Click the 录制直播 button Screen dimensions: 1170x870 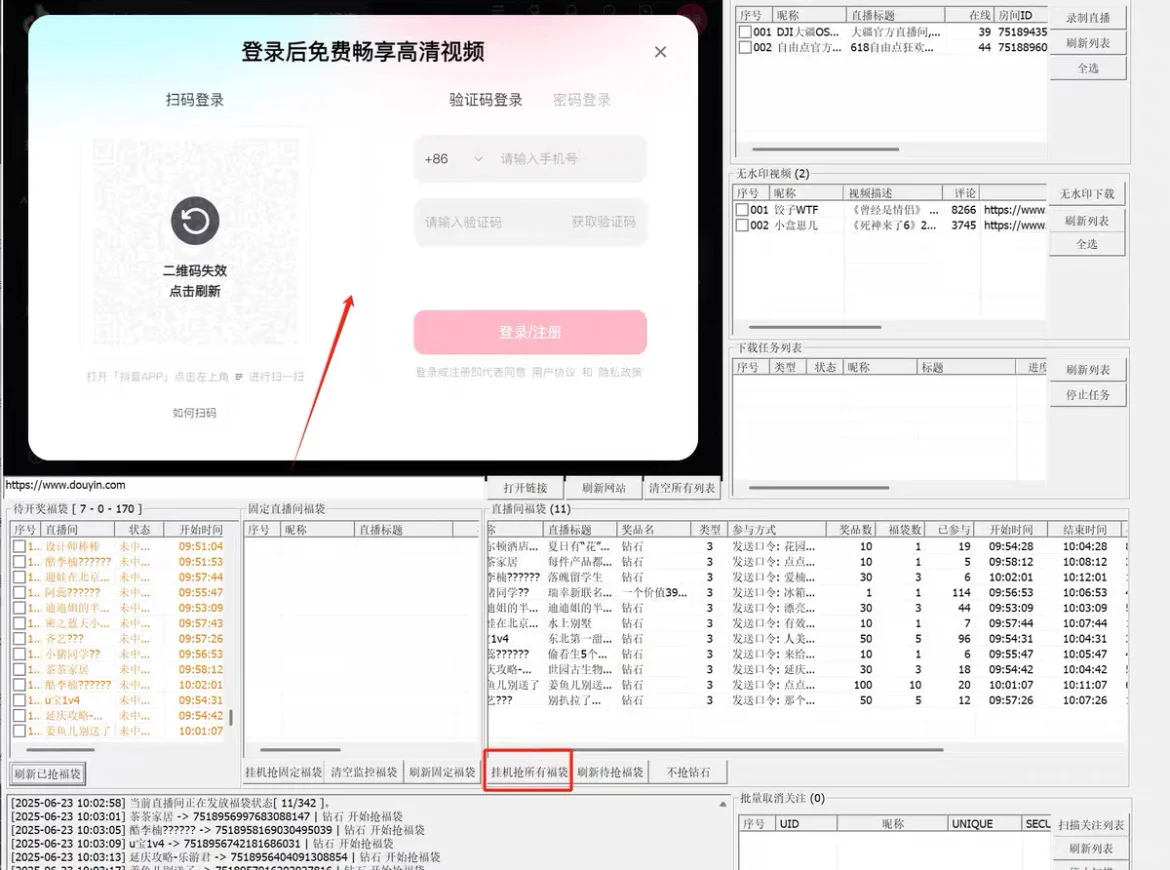point(1086,17)
